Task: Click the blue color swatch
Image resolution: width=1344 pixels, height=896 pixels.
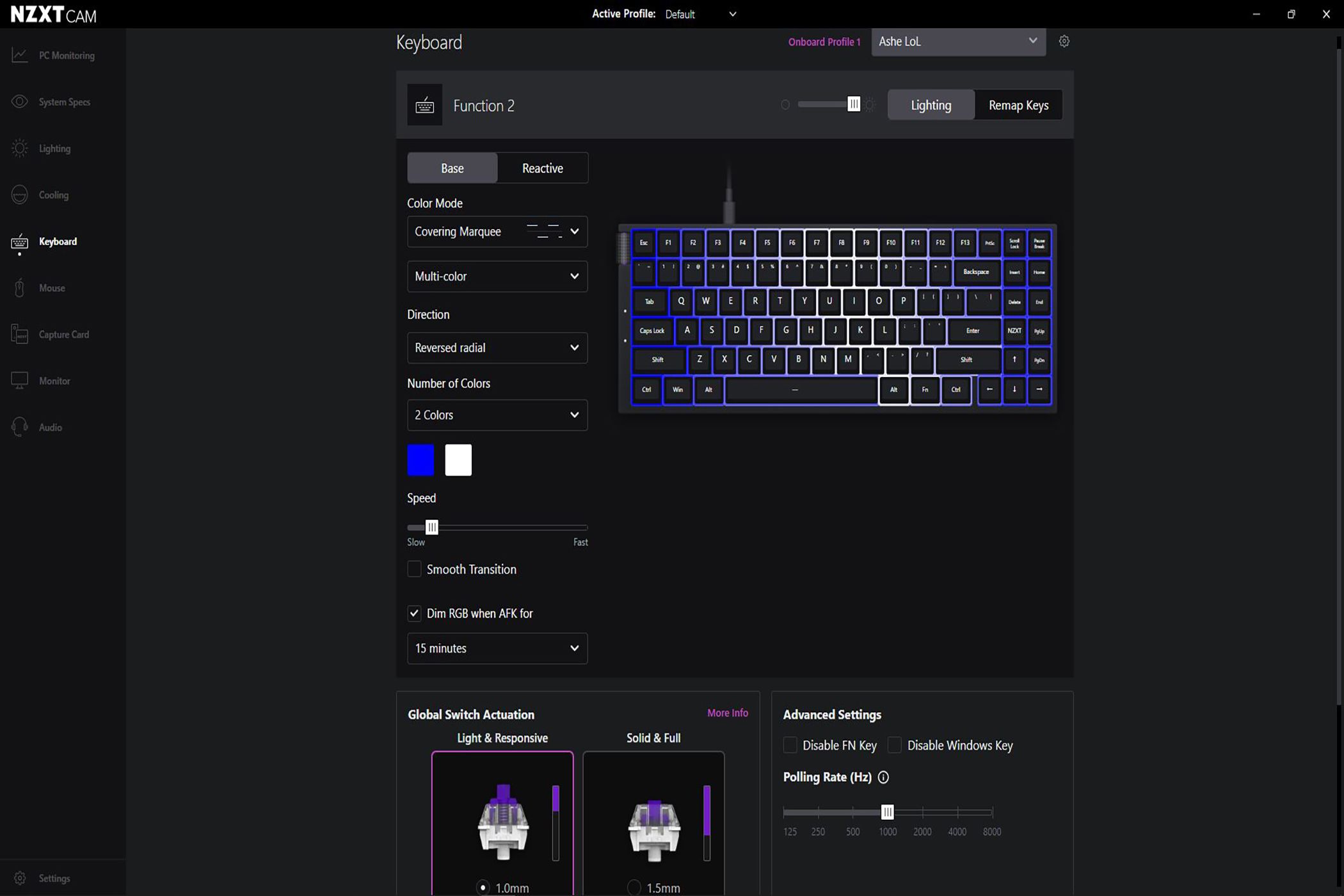Action: click(x=420, y=460)
